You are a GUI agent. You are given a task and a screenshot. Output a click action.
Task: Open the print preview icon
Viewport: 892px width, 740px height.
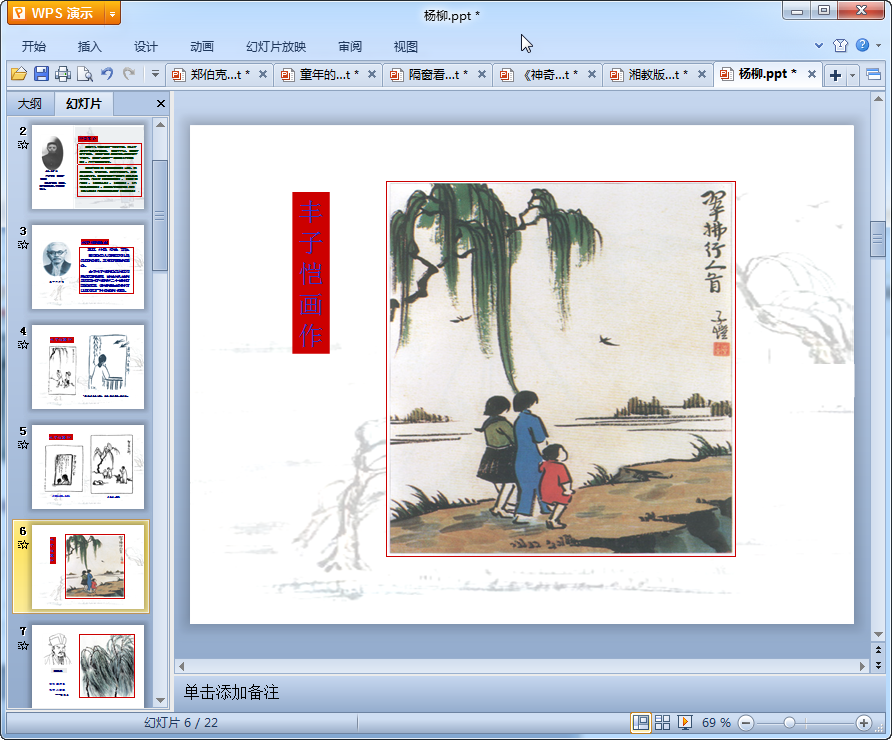(x=85, y=74)
